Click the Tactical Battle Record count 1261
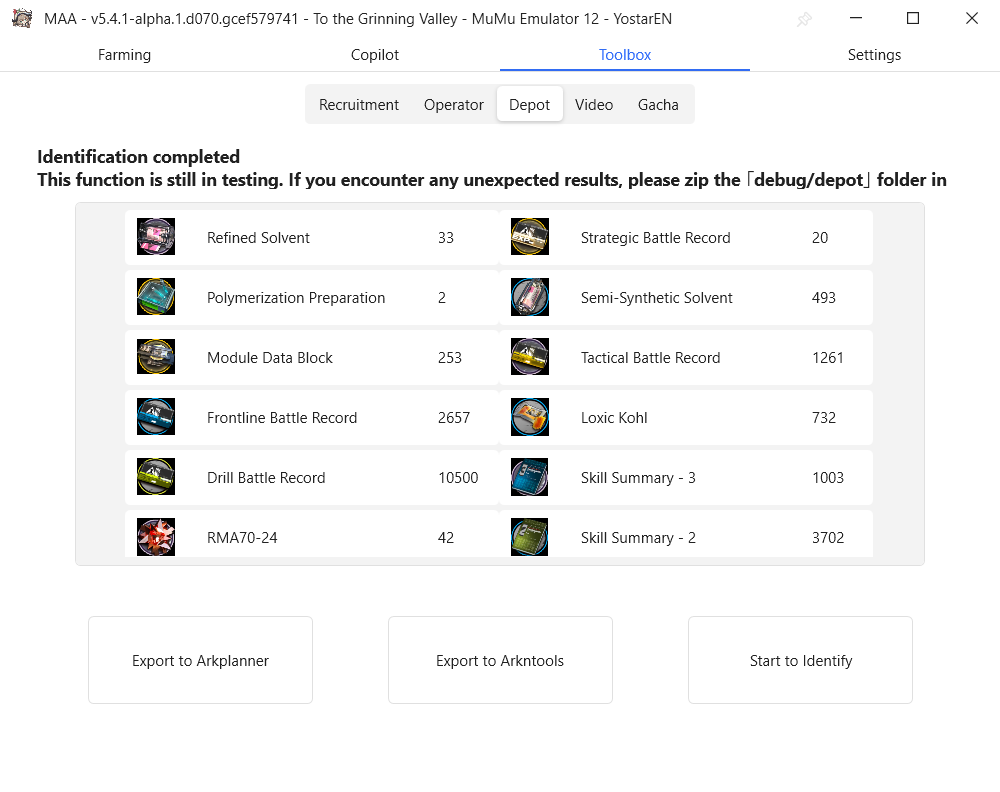Viewport: 1000px width, 792px height. [828, 358]
